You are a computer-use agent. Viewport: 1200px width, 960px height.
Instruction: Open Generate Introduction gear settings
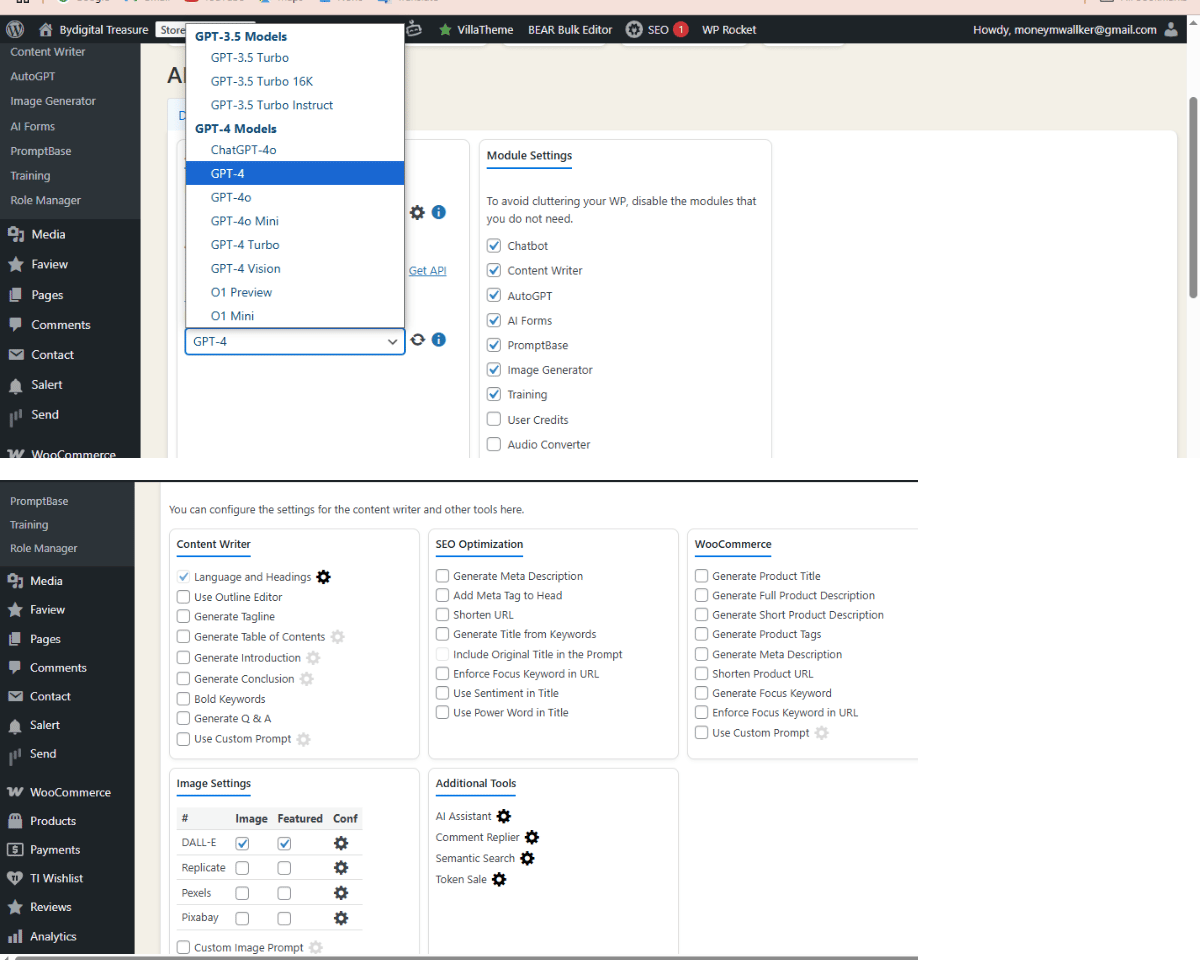pos(313,658)
